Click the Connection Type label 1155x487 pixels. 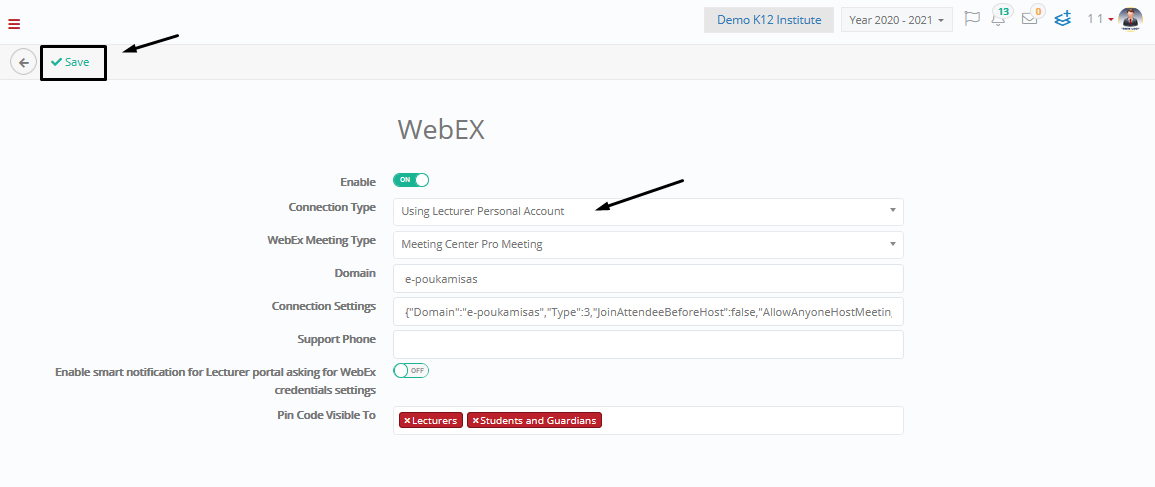coord(332,208)
